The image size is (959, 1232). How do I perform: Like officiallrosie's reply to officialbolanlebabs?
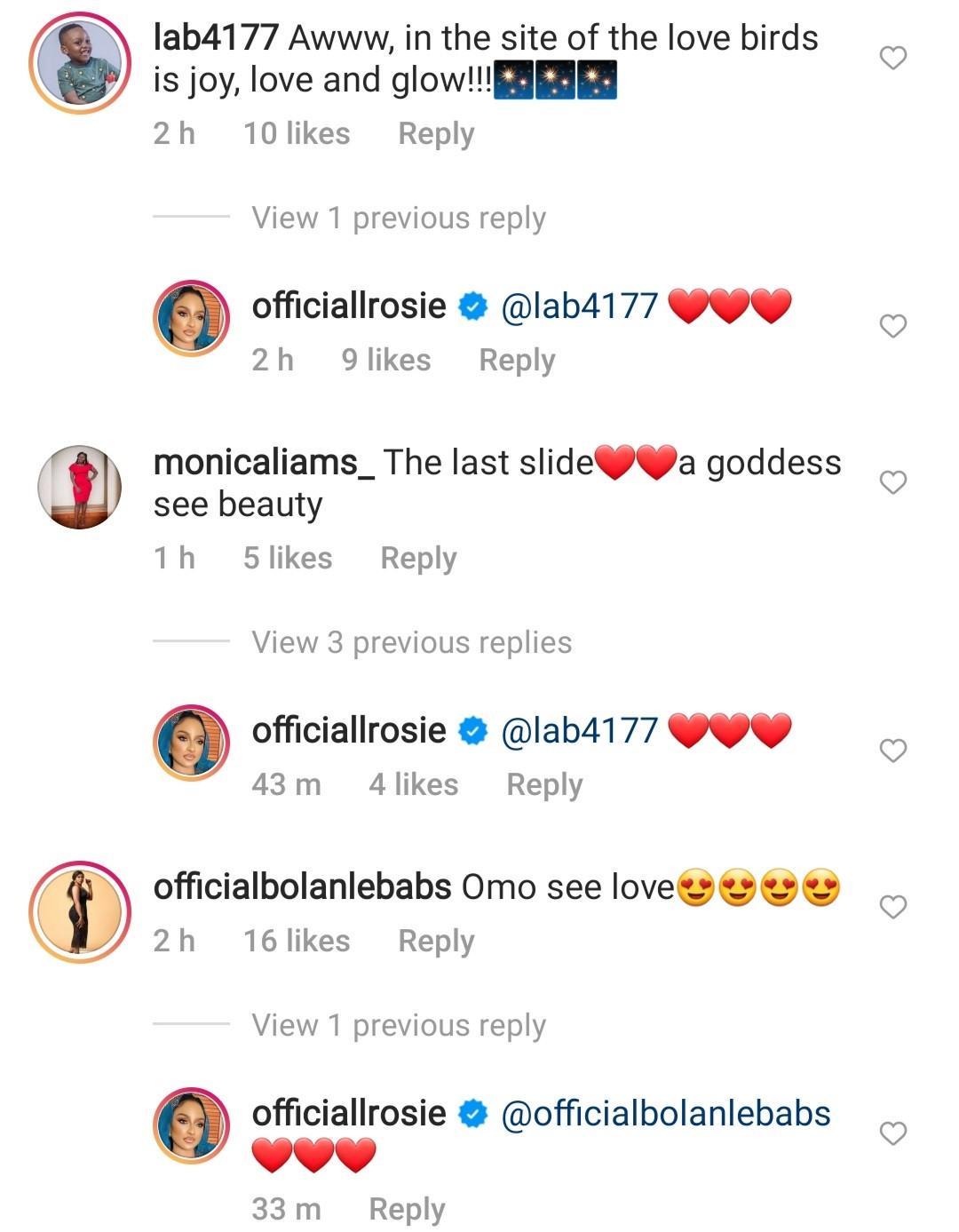[892, 1133]
